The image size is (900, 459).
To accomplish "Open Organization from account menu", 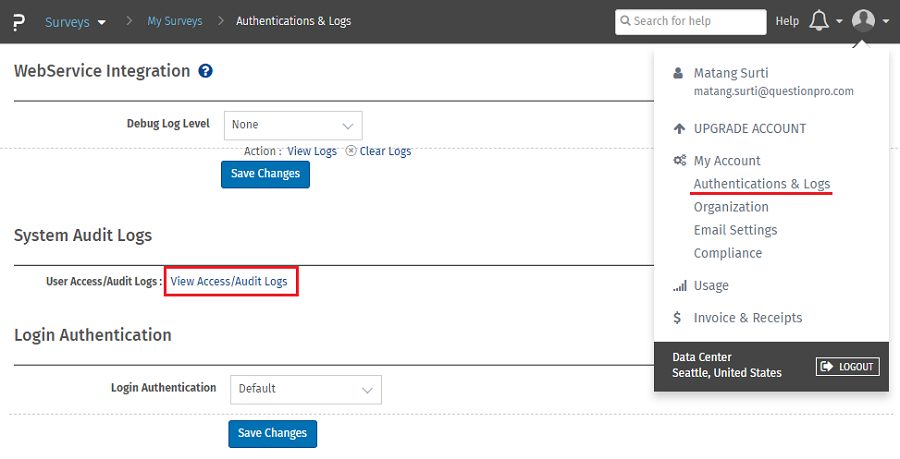I will pyautogui.click(x=731, y=207).
